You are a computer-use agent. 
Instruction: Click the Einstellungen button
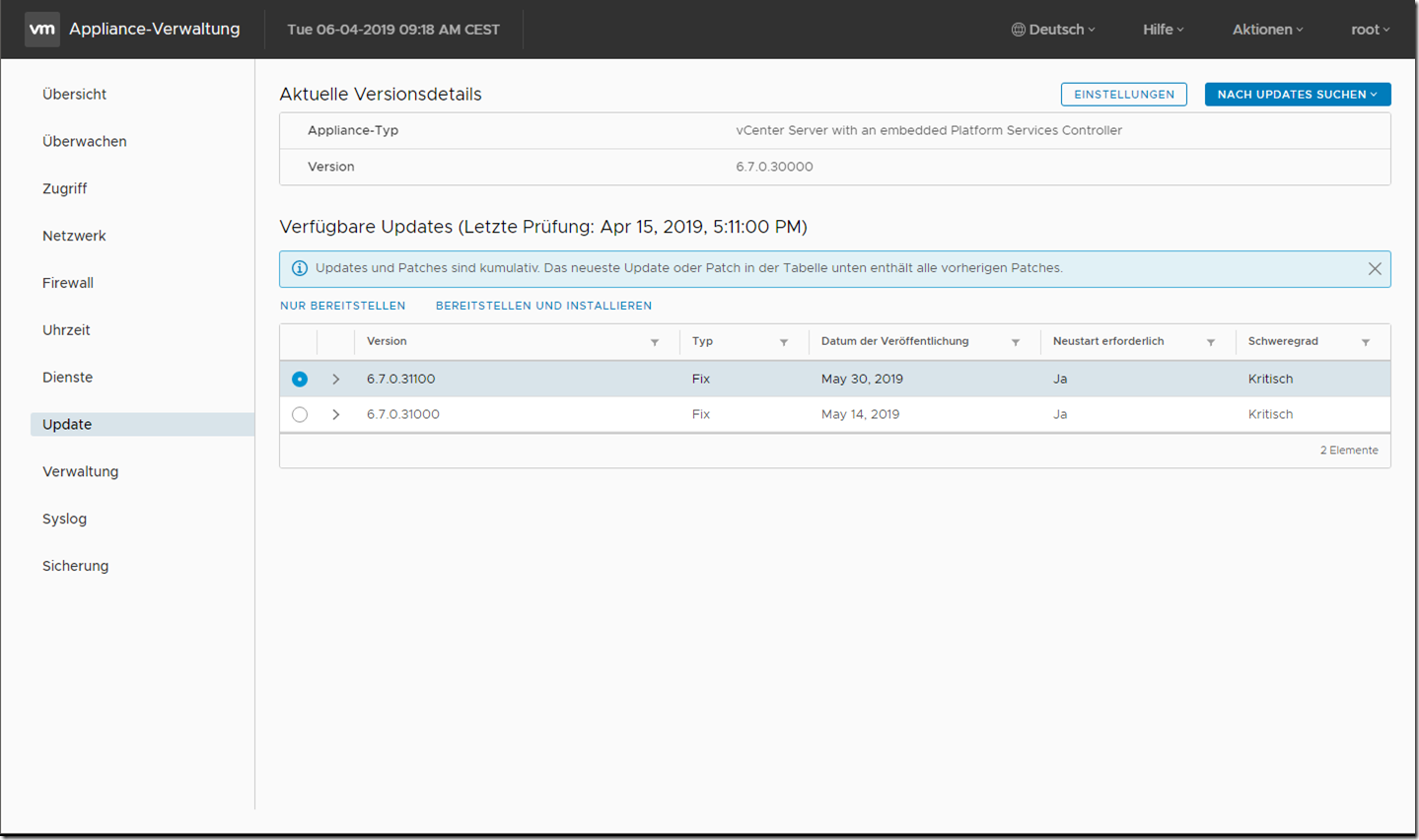pos(1124,95)
